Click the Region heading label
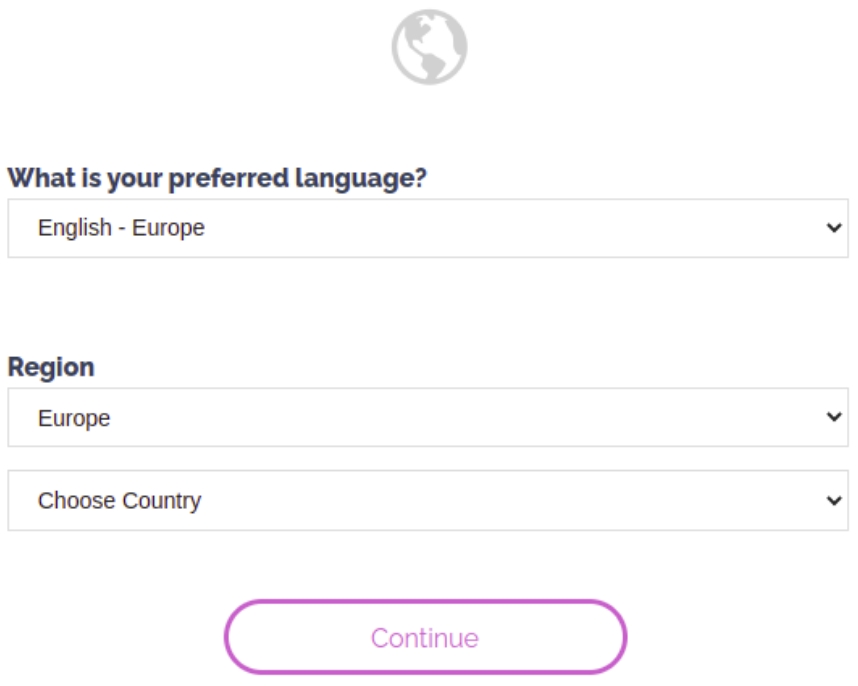Image resolution: width=858 pixels, height=686 pixels. 51,367
